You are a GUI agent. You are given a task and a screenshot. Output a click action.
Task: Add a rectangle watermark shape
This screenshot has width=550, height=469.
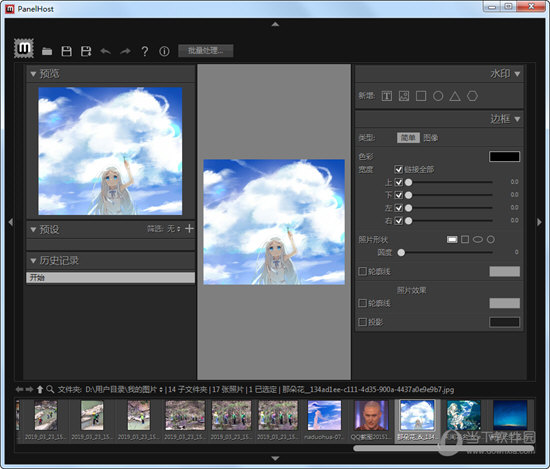(x=421, y=96)
